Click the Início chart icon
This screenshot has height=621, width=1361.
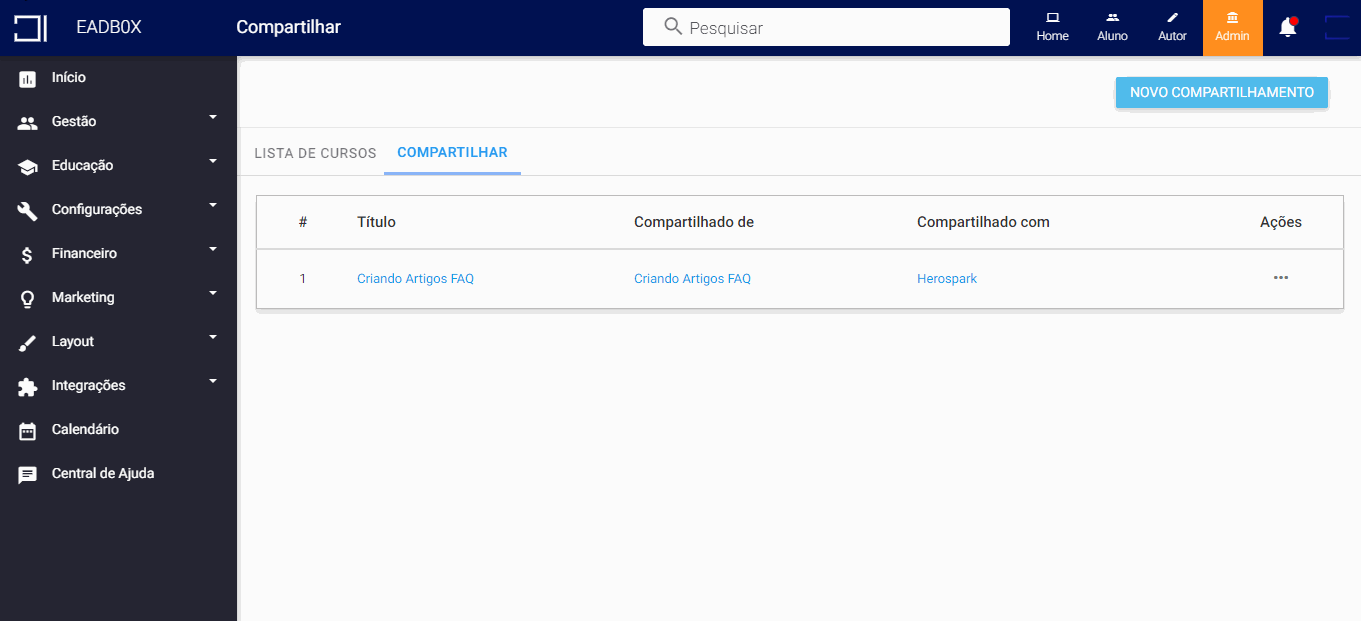click(28, 78)
